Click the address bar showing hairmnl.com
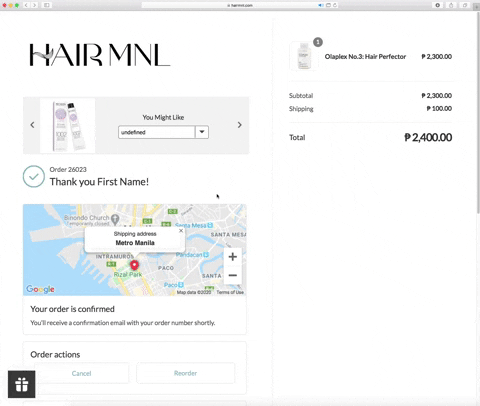 tap(240, 5)
